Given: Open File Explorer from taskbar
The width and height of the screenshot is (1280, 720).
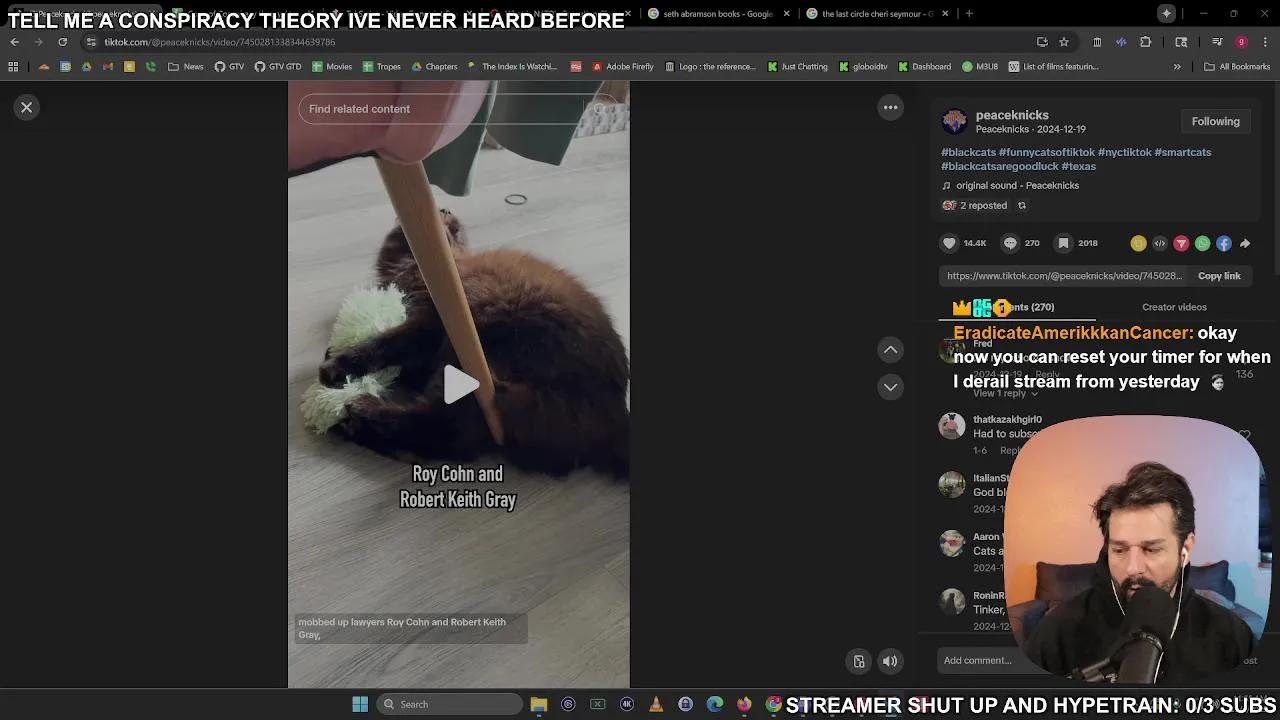Looking at the screenshot, I should (x=539, y=704).
